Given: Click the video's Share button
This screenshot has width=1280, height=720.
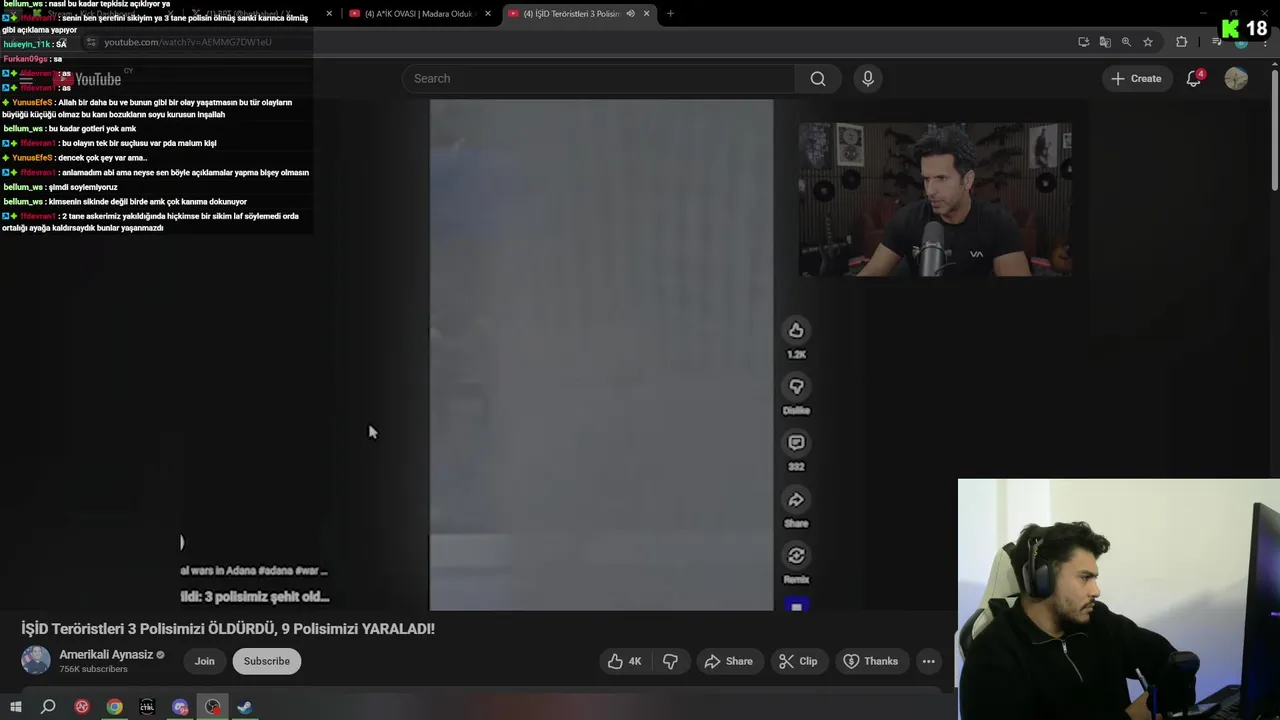Looking at the screenshot, I should [729, 661].
